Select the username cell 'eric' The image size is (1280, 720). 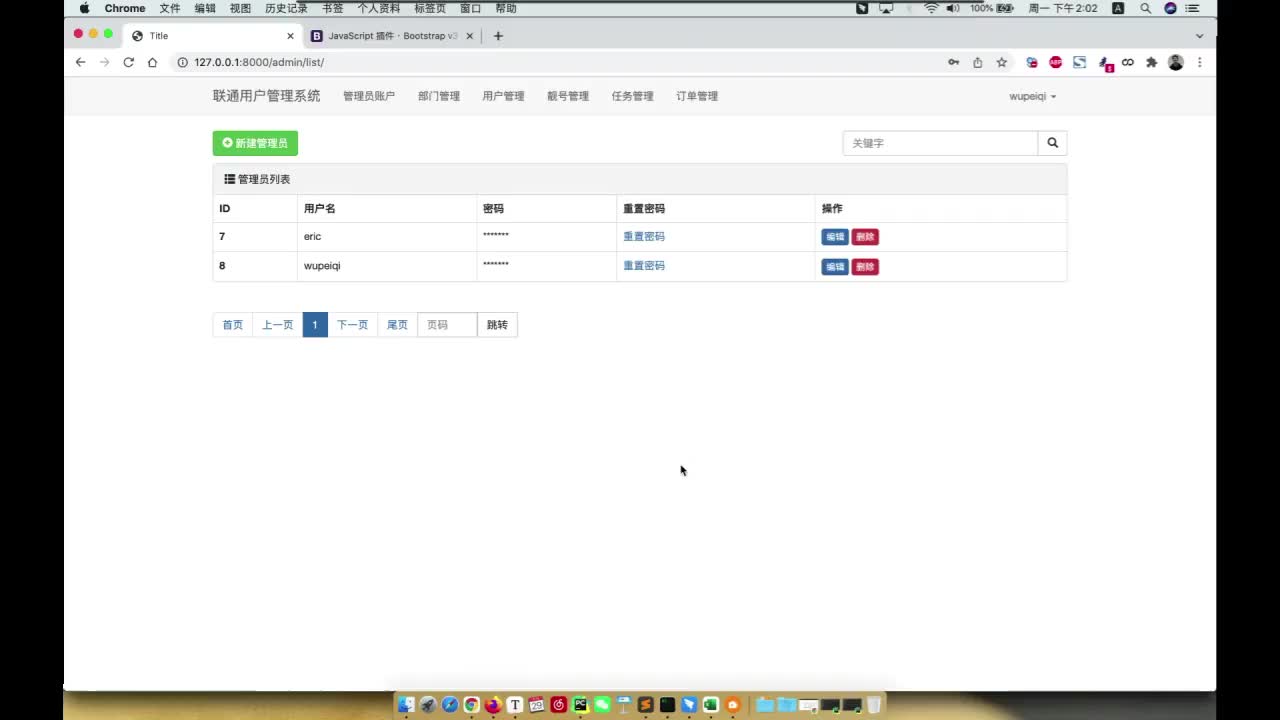(312, 237)
